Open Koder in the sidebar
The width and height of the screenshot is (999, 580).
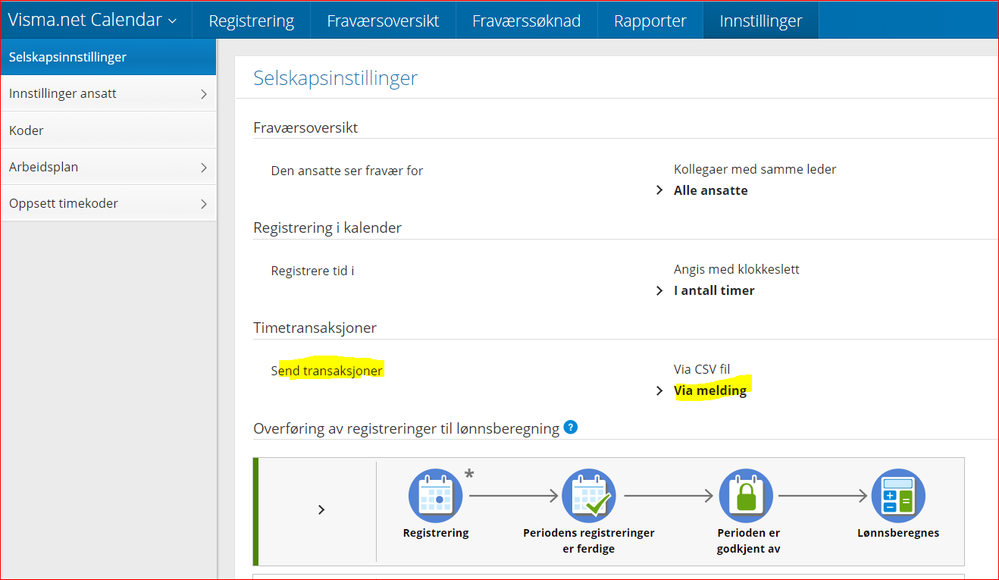click(x=108, y=130)
